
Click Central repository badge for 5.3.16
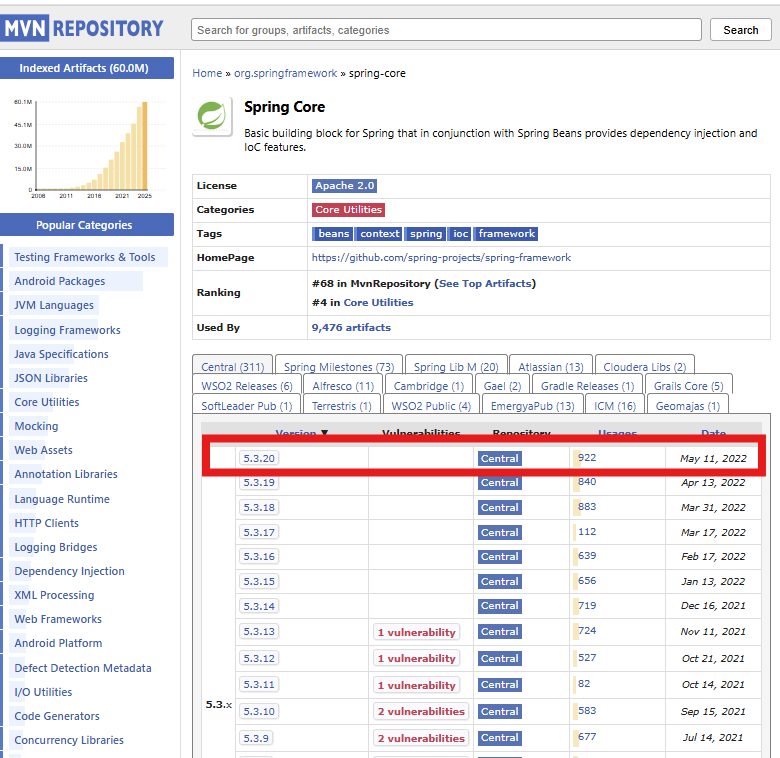pos(499,557)
